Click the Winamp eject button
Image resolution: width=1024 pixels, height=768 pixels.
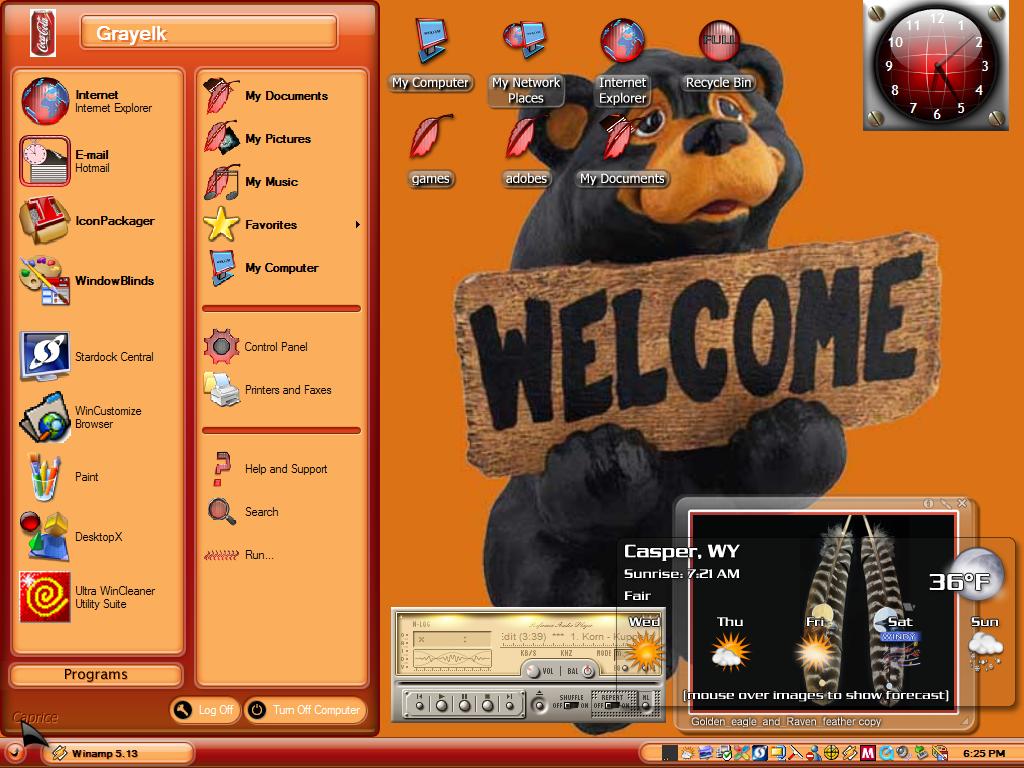(539, 705)
